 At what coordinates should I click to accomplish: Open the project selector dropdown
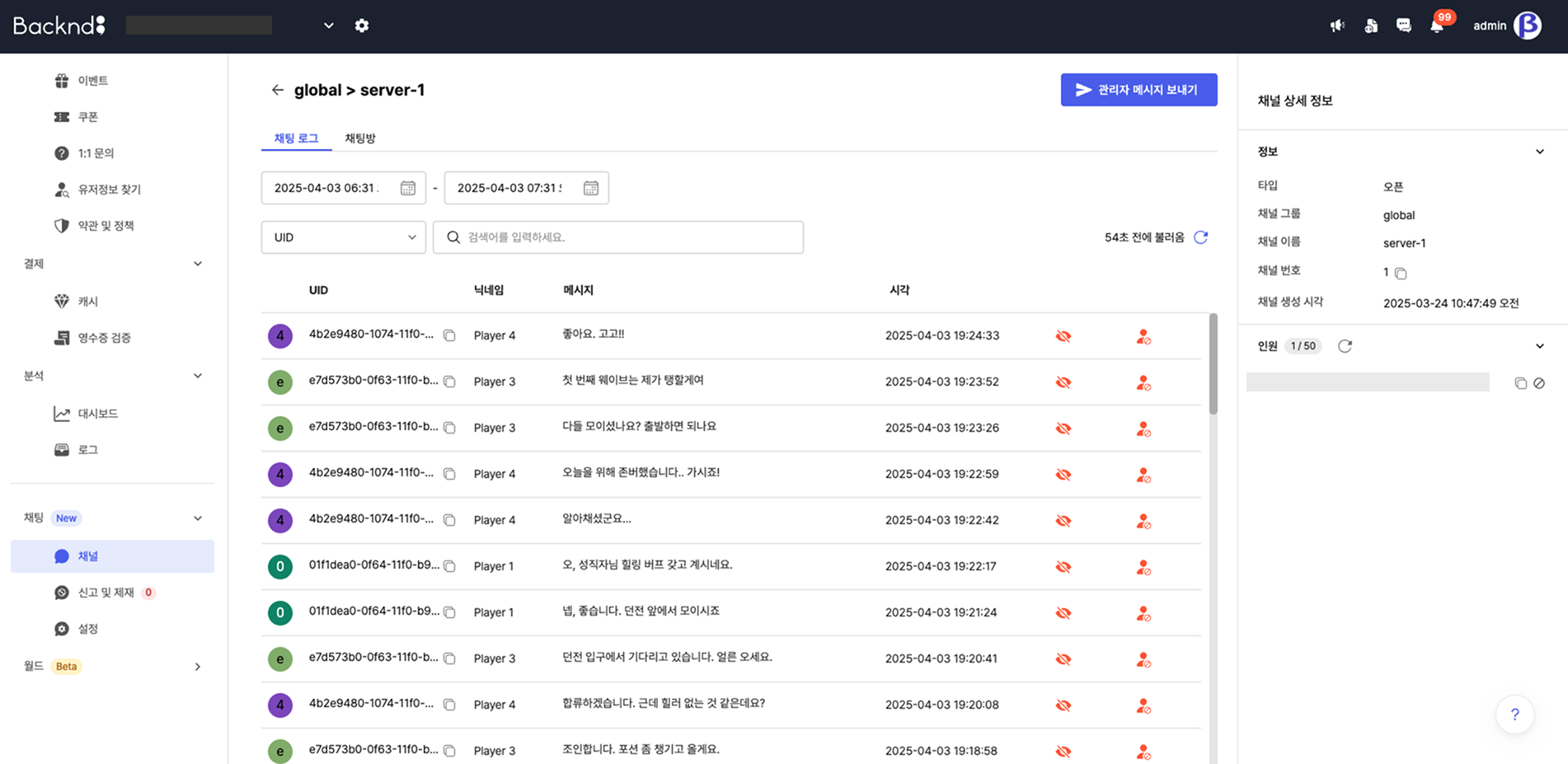click(328, 26)
